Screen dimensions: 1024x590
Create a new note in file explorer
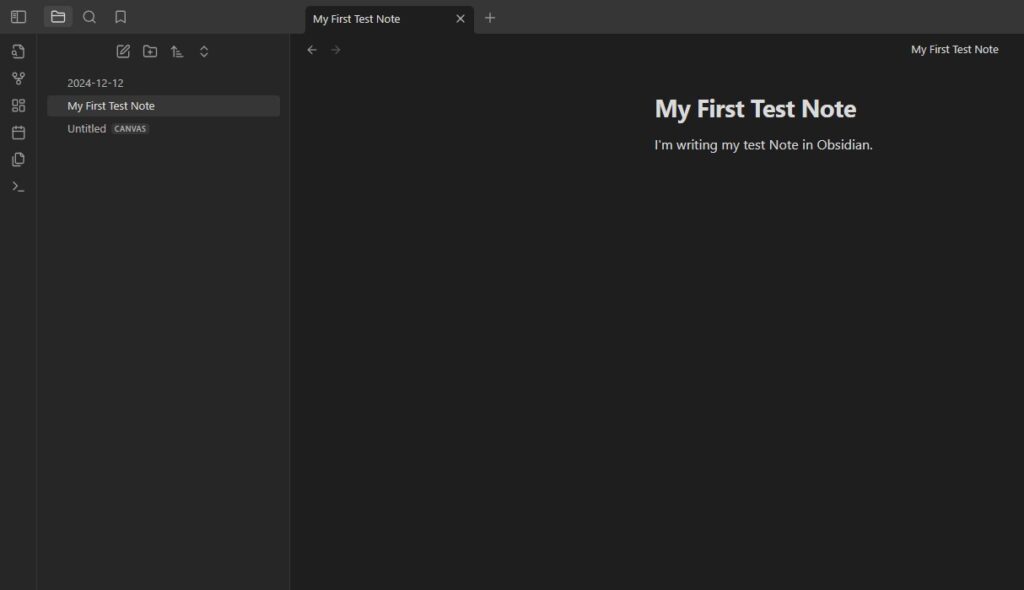123,51
